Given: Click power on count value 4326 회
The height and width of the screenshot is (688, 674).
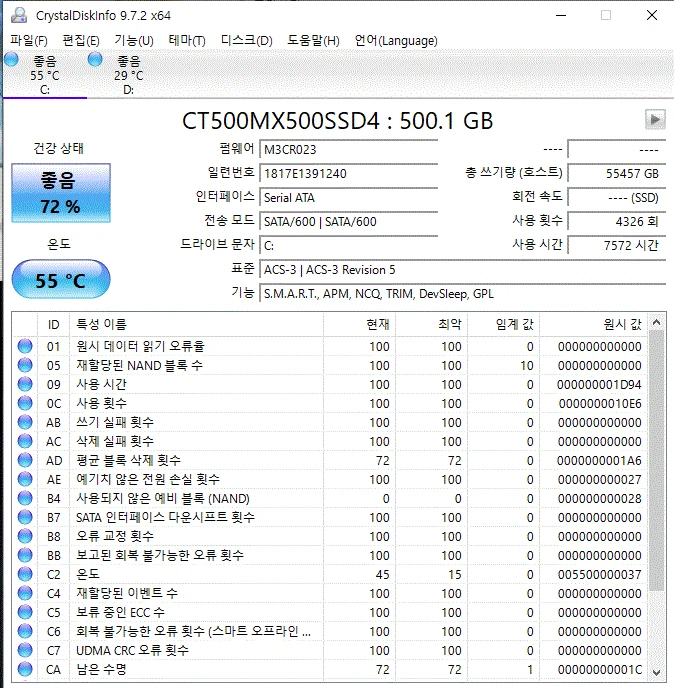Looking at the screenshot, I should [x=617, y=222].
